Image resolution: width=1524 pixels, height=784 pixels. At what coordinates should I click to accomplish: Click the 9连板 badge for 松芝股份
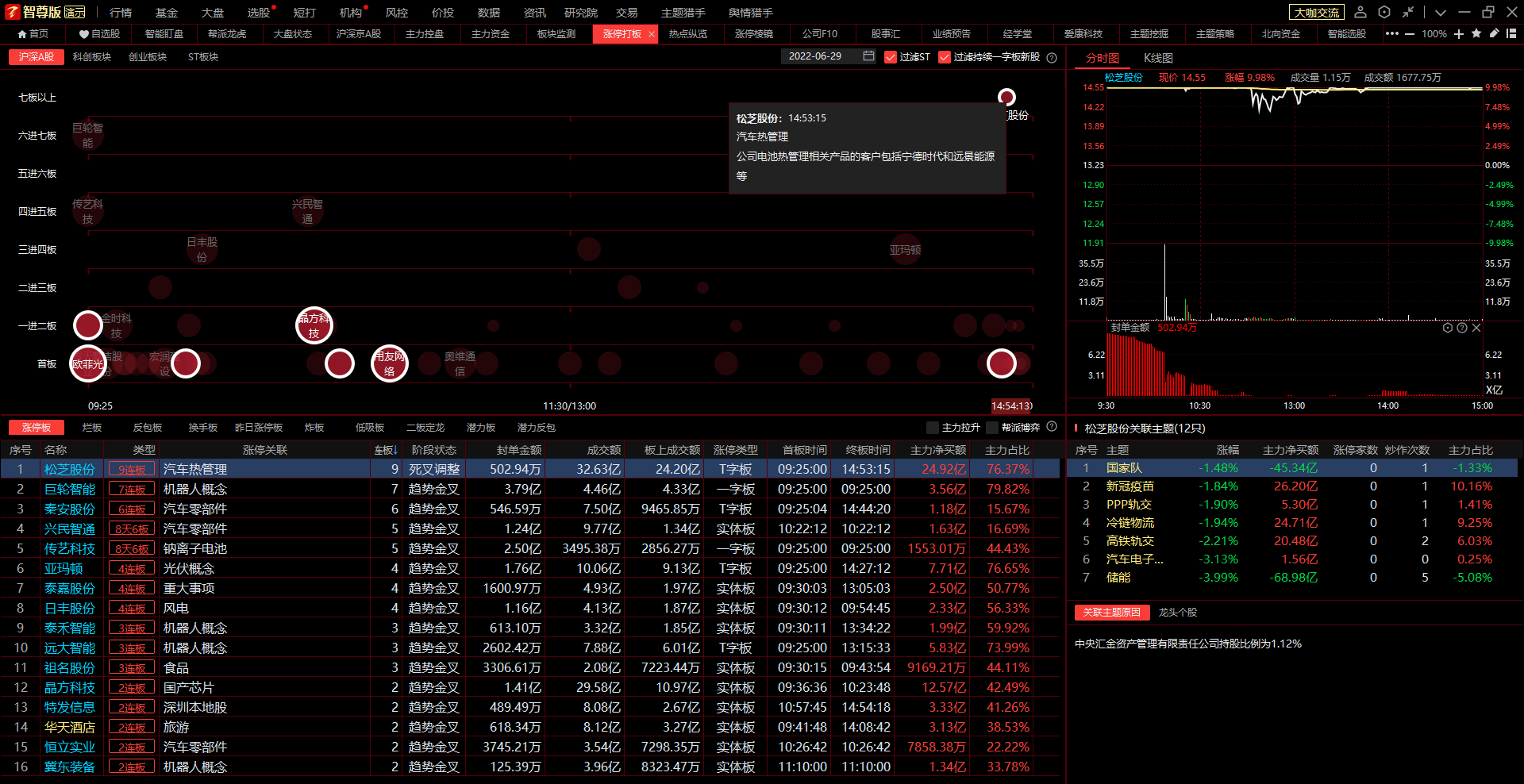pos(132,470)
